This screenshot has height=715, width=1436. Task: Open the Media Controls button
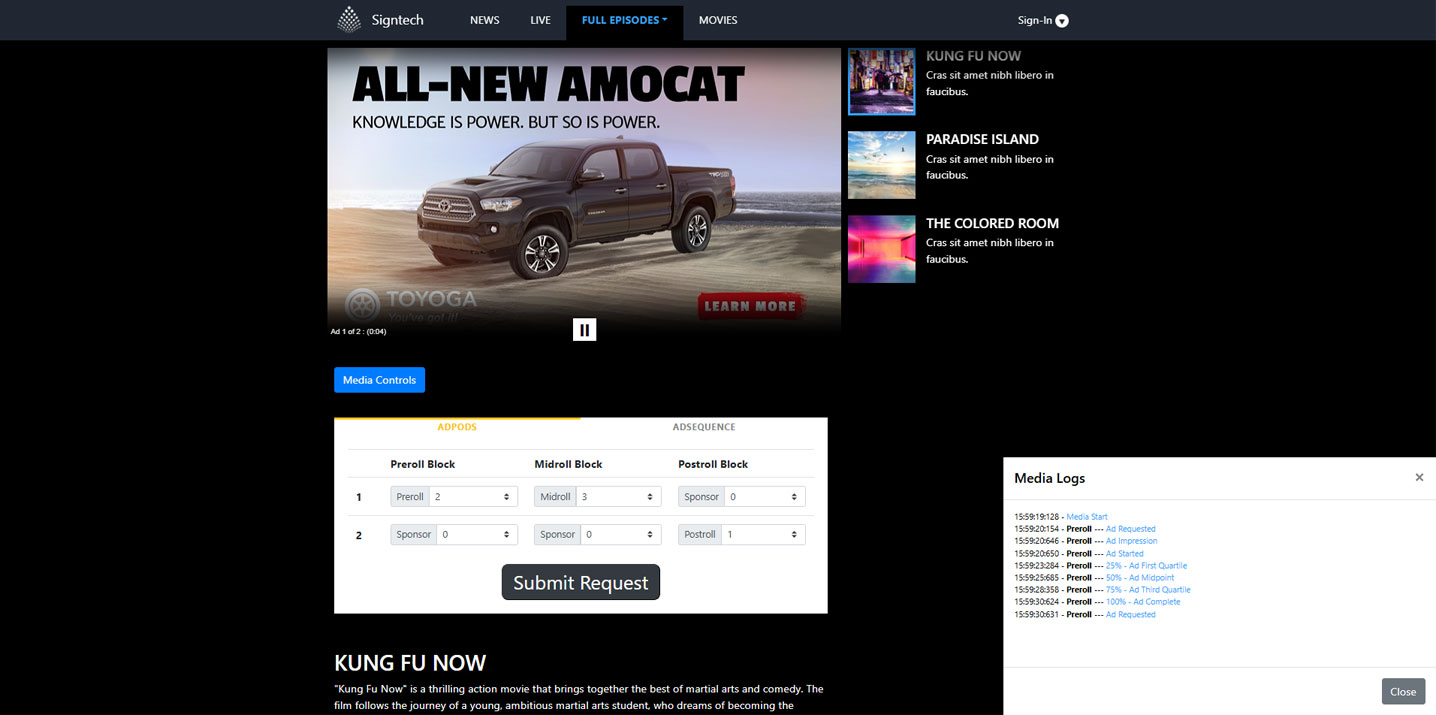coord(379,380)
